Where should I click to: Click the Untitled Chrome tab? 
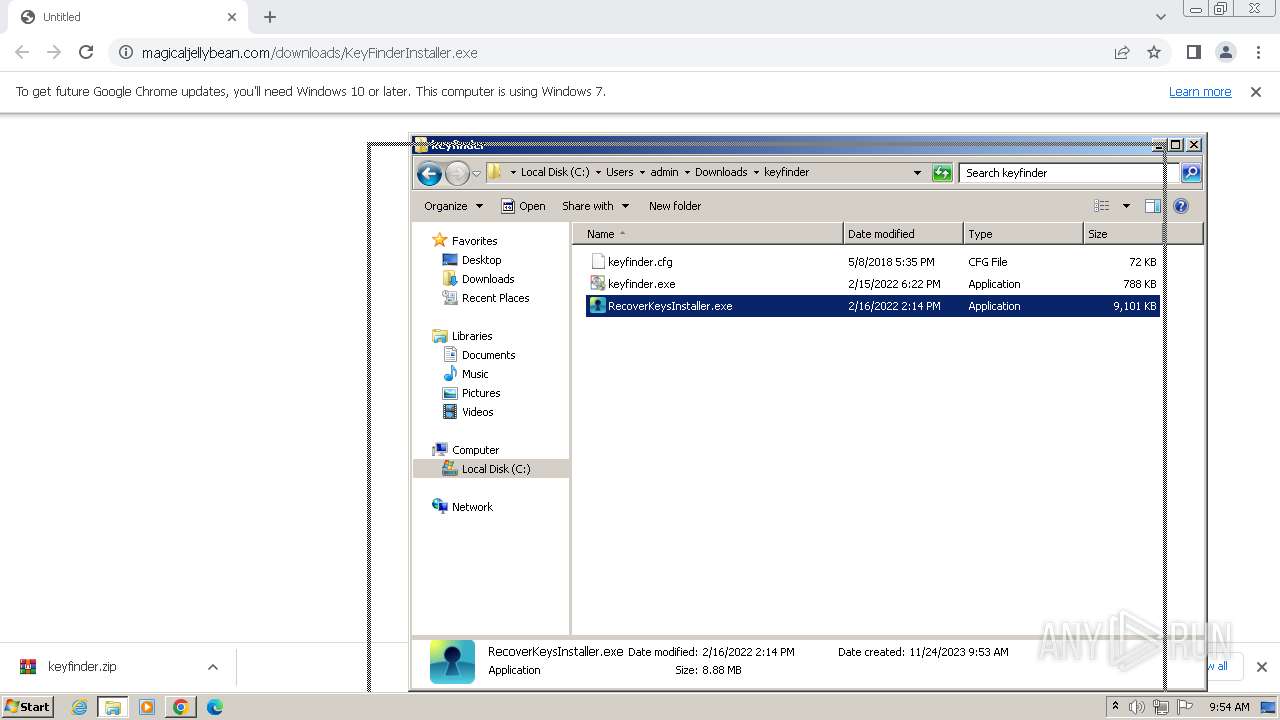click(x=127, y=17)
